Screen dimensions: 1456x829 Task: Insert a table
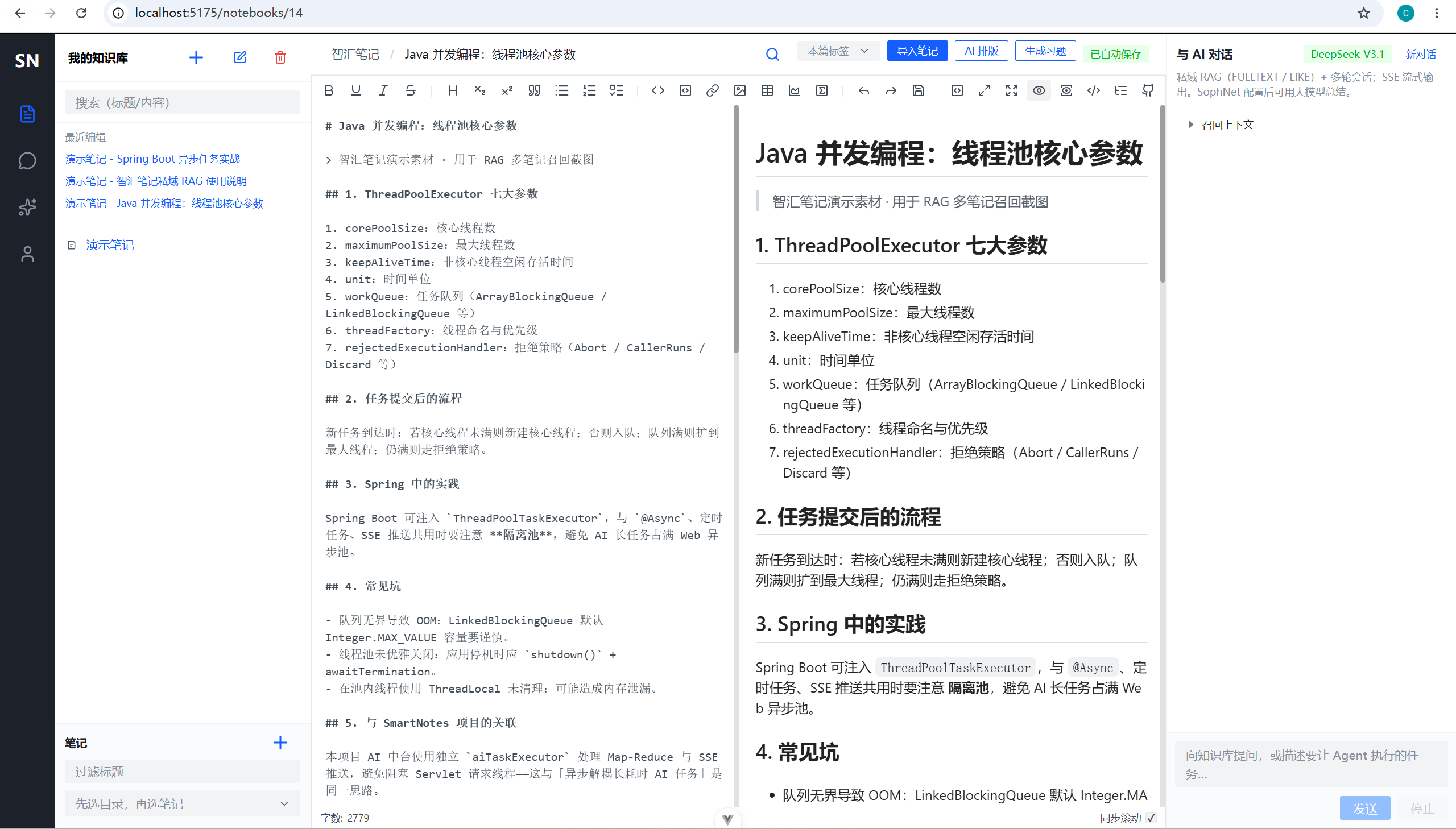pyautogui.click(x=768, y=90)
